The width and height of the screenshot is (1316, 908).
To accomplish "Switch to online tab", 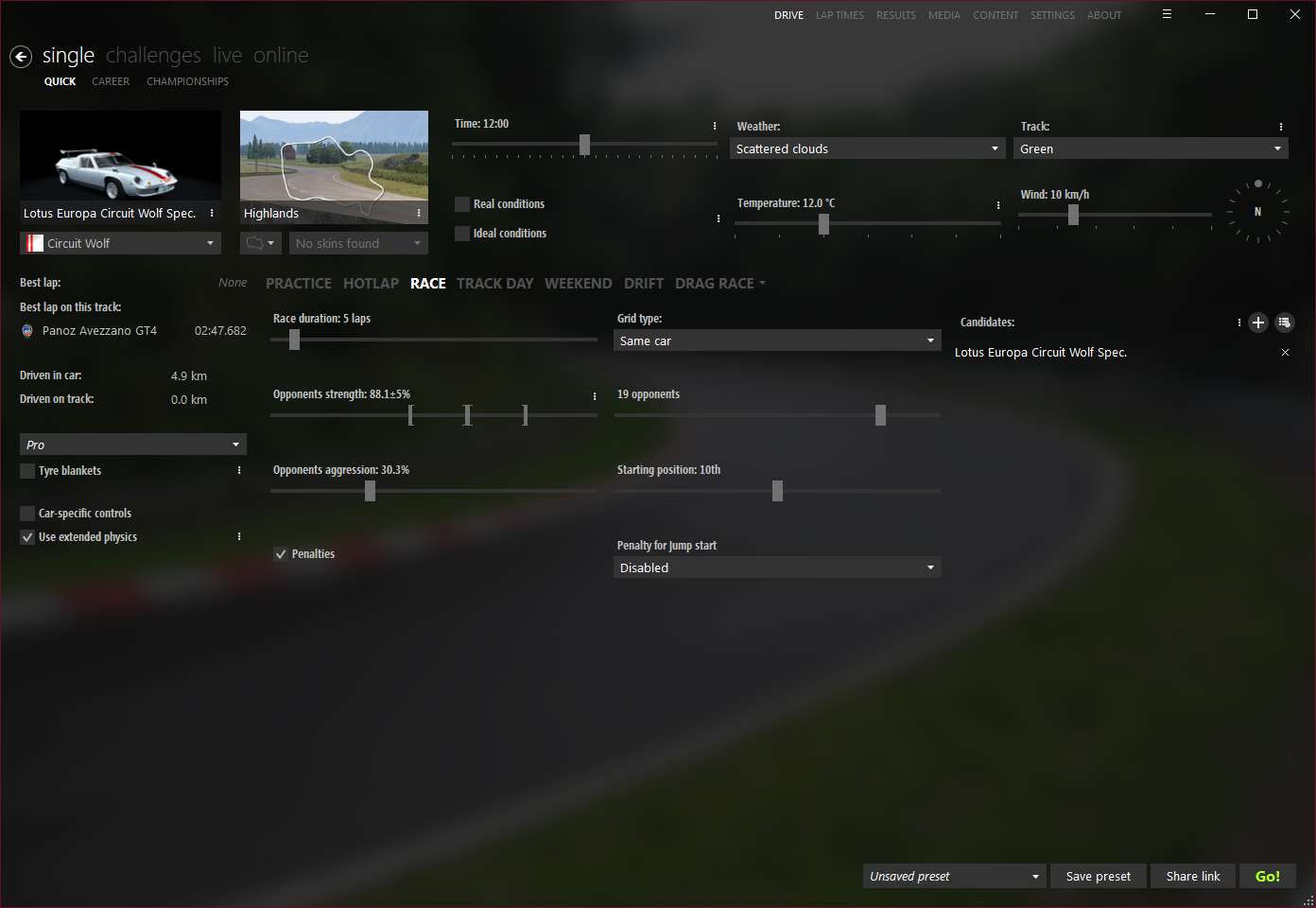I will point(281,56).
